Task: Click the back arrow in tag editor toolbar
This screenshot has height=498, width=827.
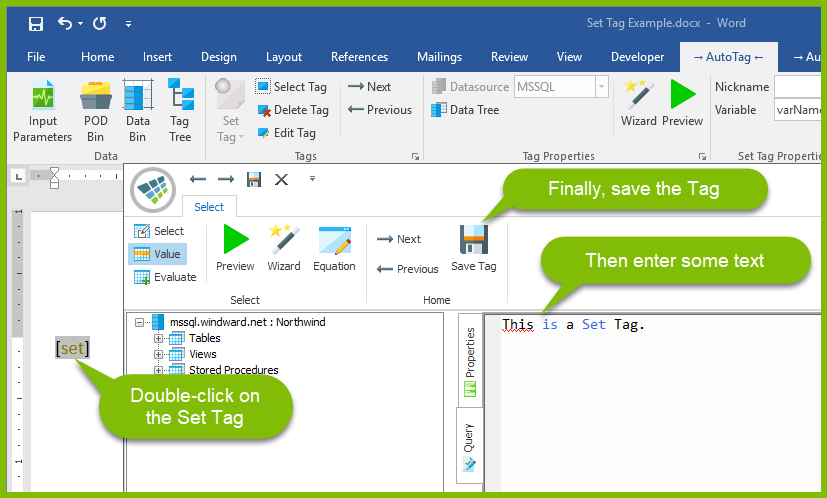Action: click(198, 179)
